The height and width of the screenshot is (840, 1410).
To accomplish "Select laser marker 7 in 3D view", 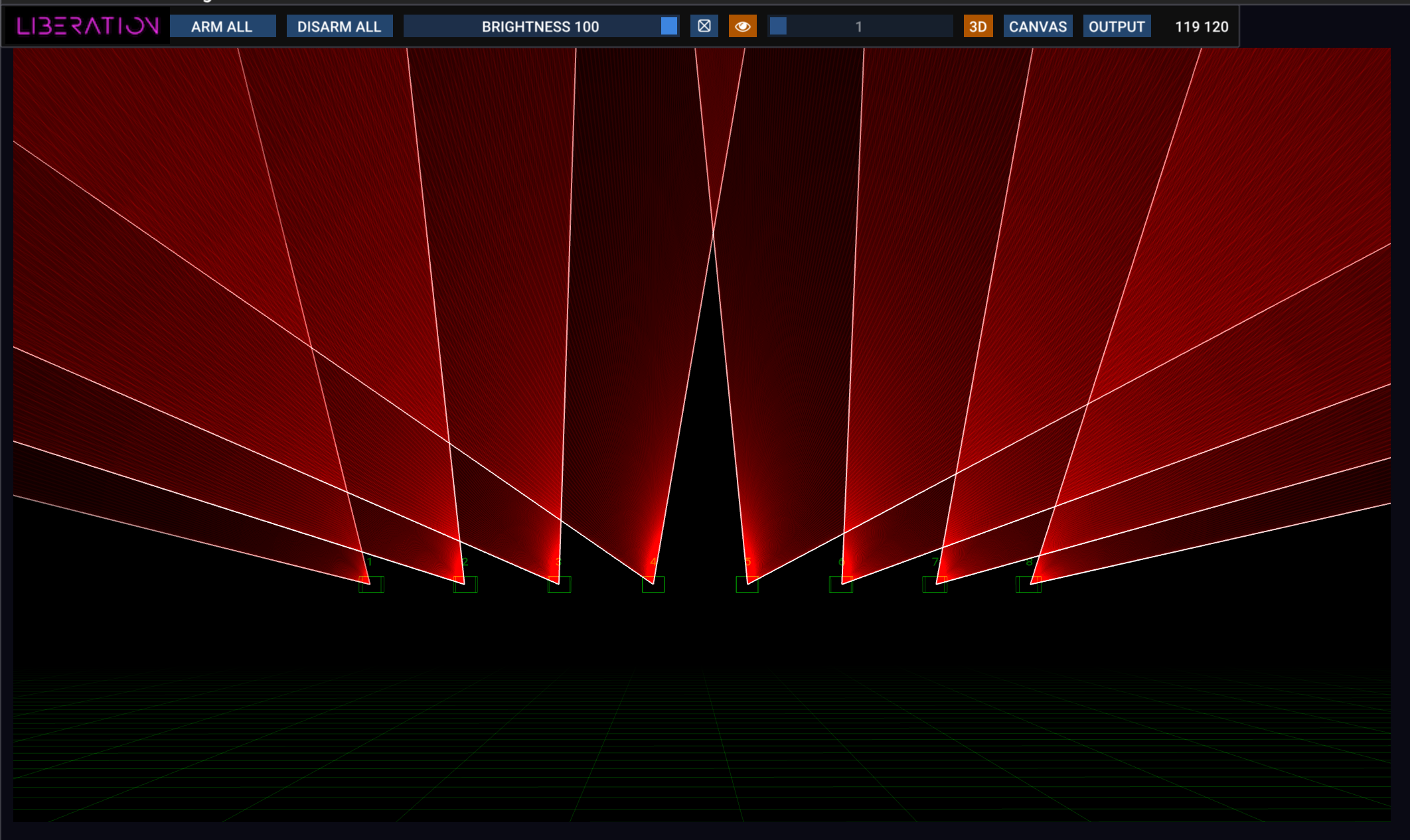I will click(935, 585).
